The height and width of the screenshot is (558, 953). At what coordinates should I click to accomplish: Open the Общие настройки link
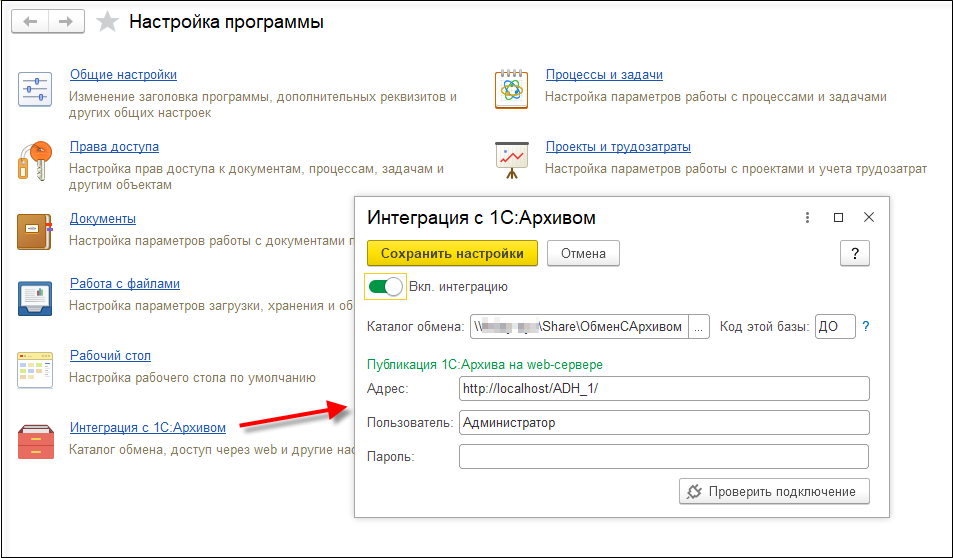[123, 75]
